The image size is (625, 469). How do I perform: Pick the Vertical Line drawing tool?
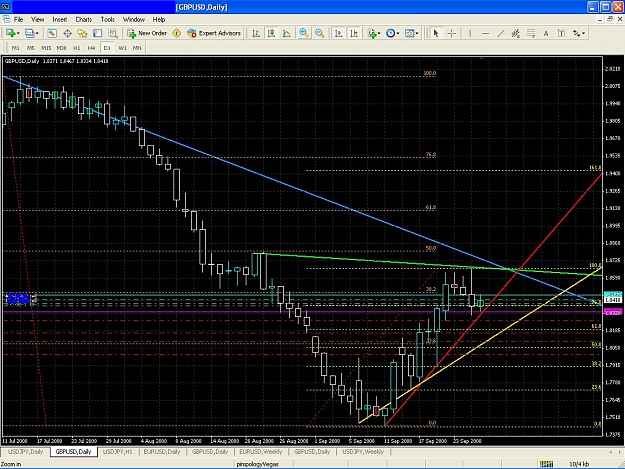470,33
